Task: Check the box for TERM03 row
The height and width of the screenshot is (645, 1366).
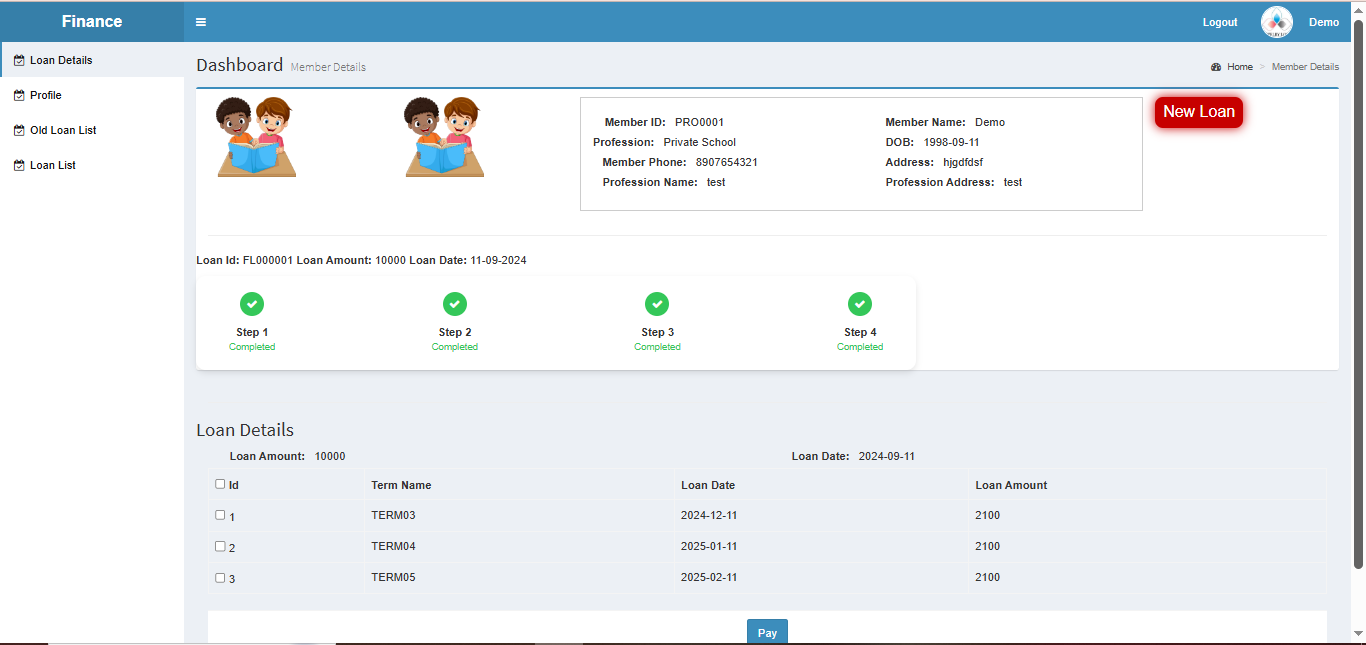Action: tap(221, 515)
